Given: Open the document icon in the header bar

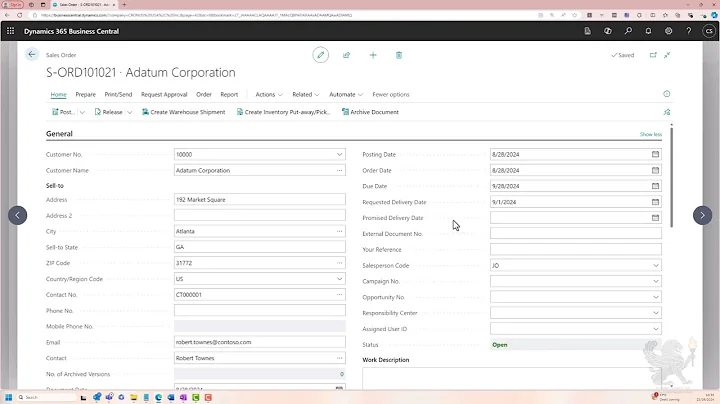Looking at the screenshot, I should pos(588,31).
